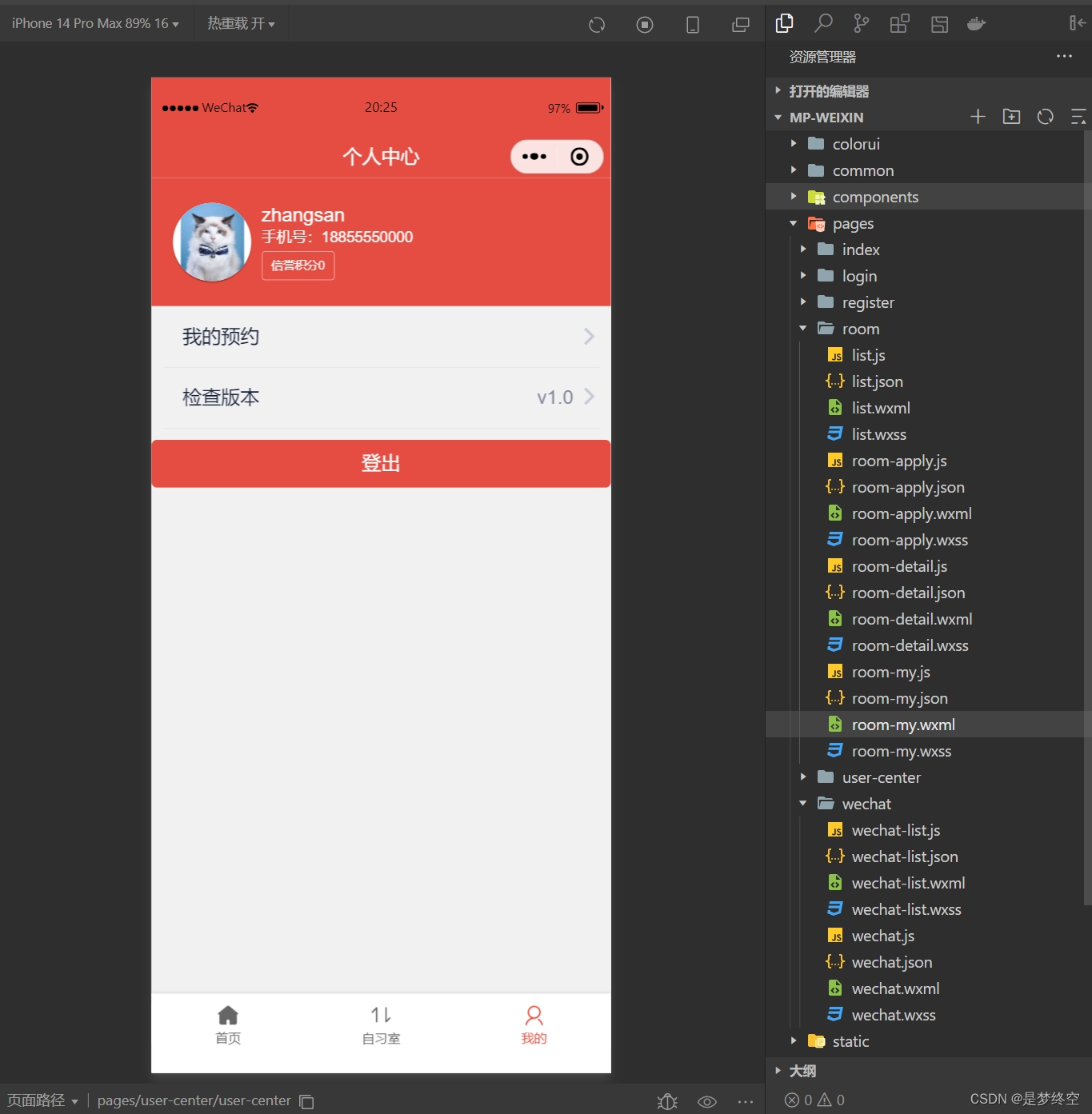Click the mini program capsule menu dots
This screenshot has height=1114, width=1092.
[534, 157]
